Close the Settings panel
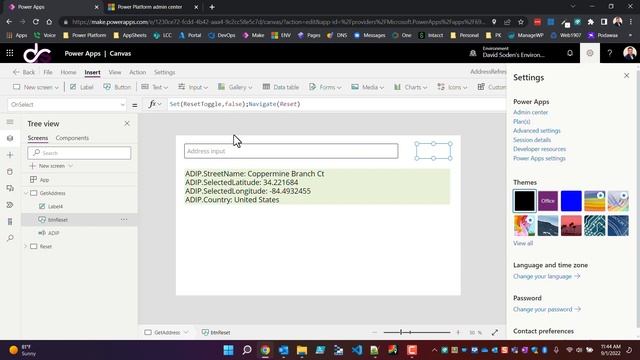The image size is (640, 360). tap(627, 76)
